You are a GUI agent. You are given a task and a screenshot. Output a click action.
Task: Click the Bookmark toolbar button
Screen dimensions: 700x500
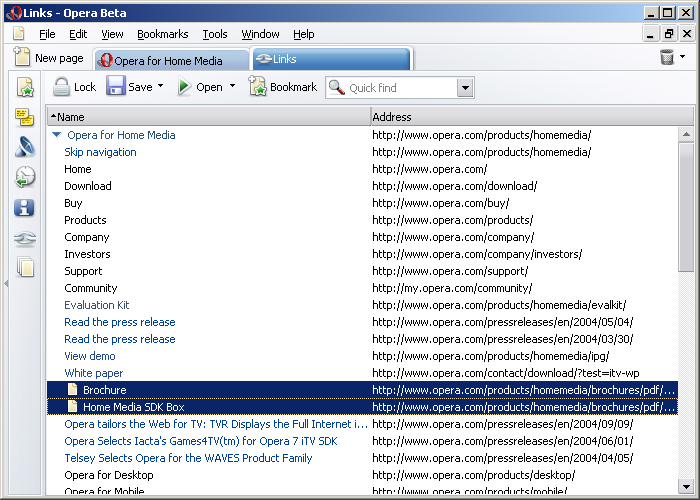point(283,87)
